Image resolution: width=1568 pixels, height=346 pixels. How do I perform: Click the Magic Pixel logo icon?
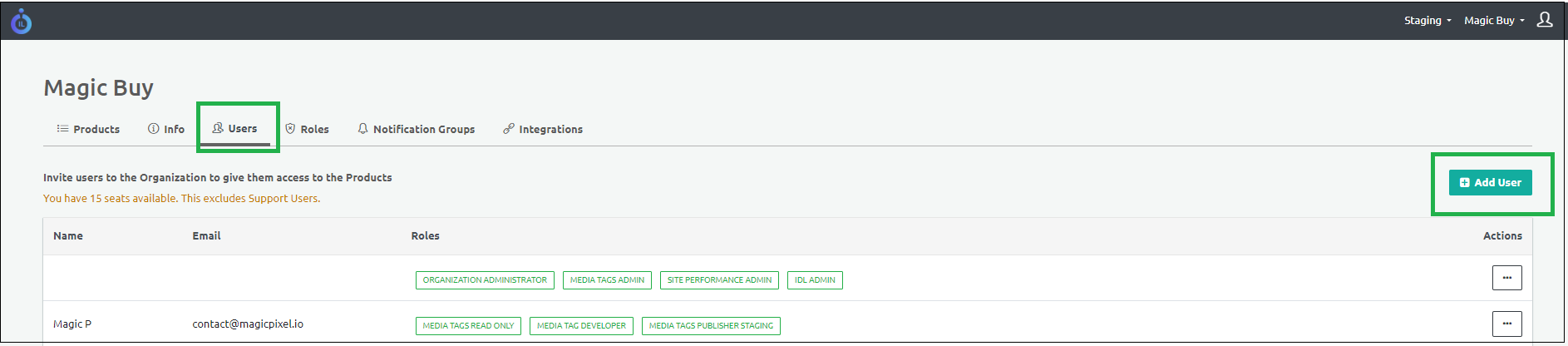click(x=22, y=22)
